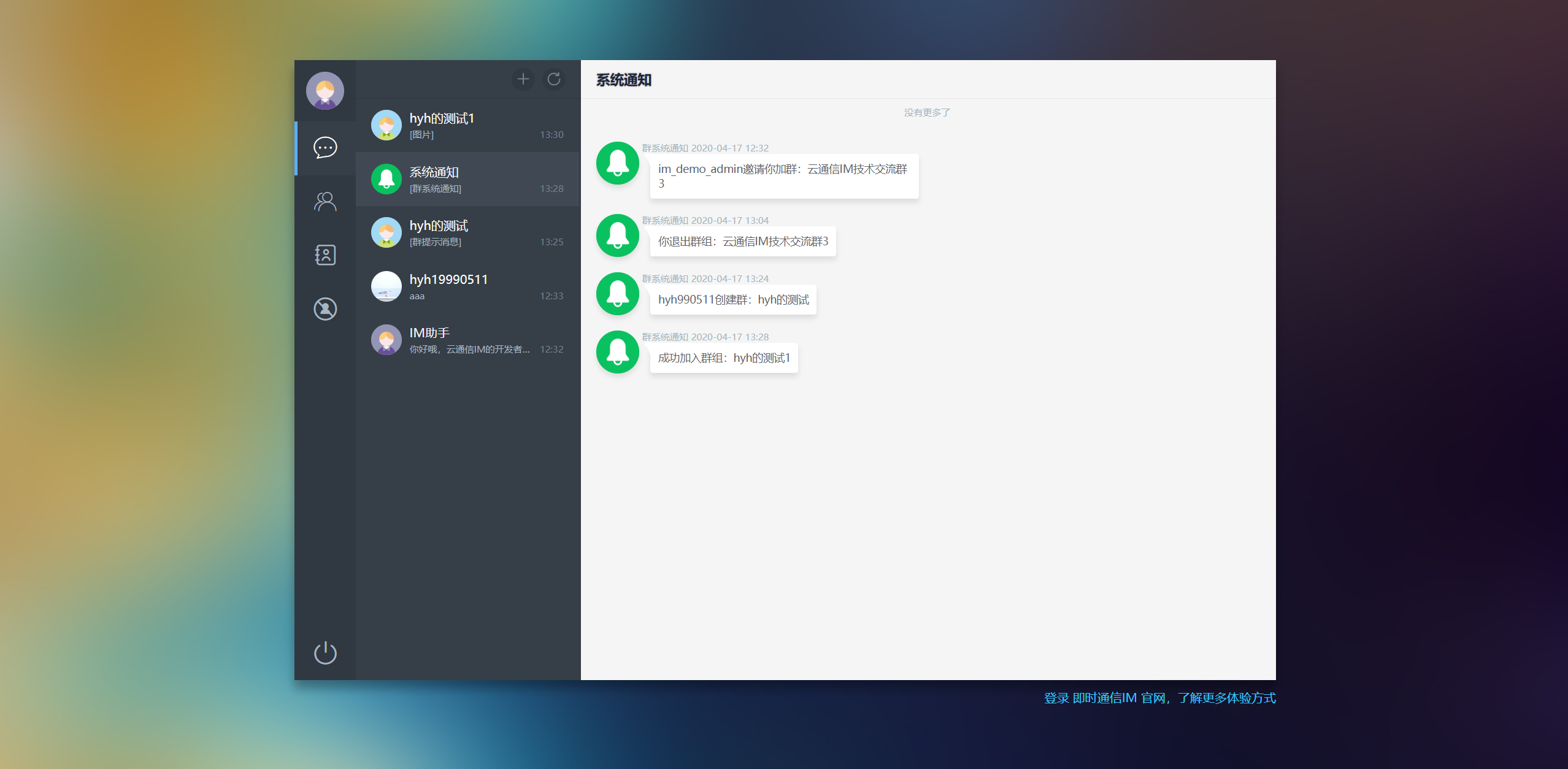Image resolution: width=1568 pixels, height=769 pixels.
Task: Refresh the conversation list
Action: coord(554,79)
